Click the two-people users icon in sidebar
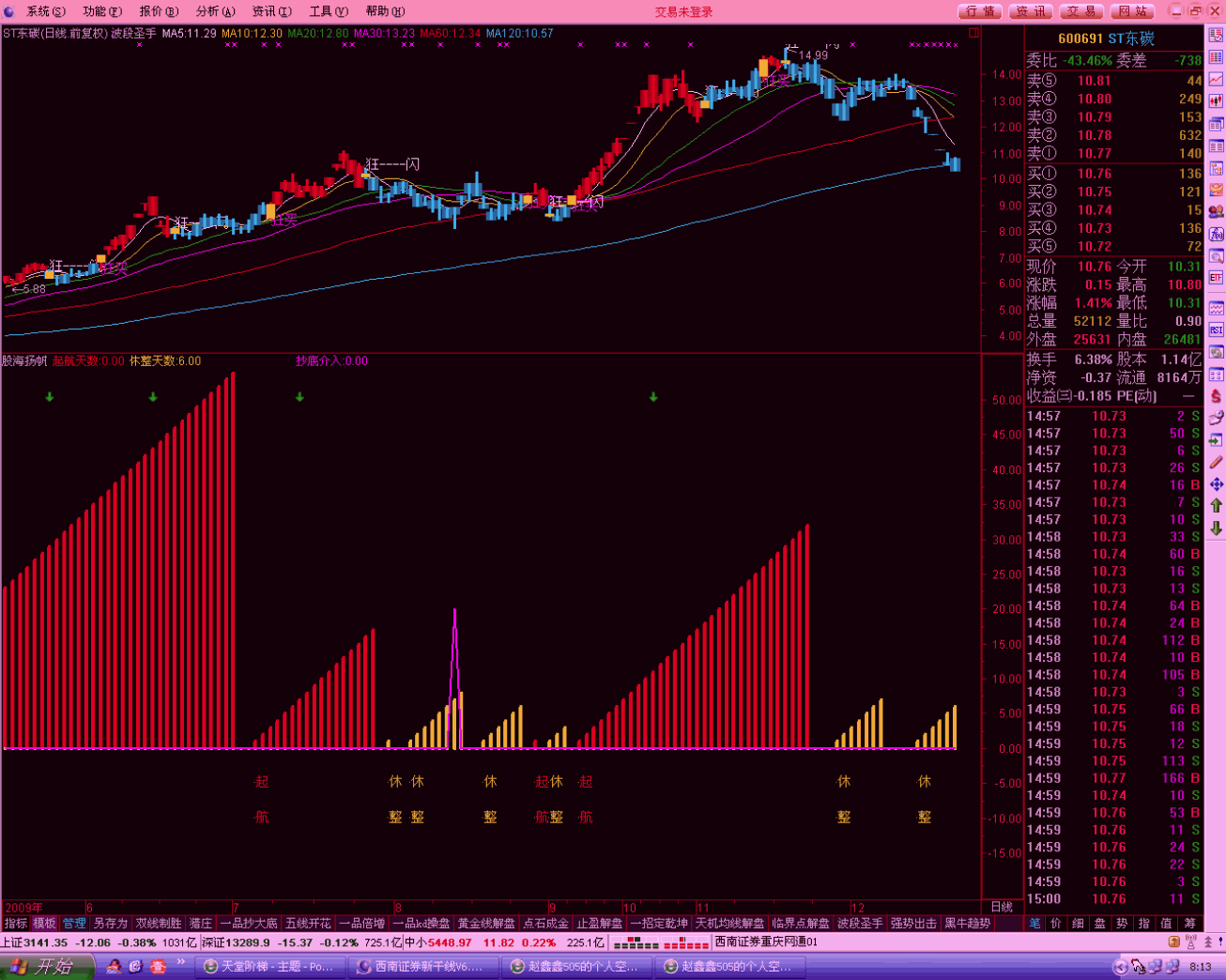The height and width of the screenshot is (980, 1226). tap(1216, 212)
